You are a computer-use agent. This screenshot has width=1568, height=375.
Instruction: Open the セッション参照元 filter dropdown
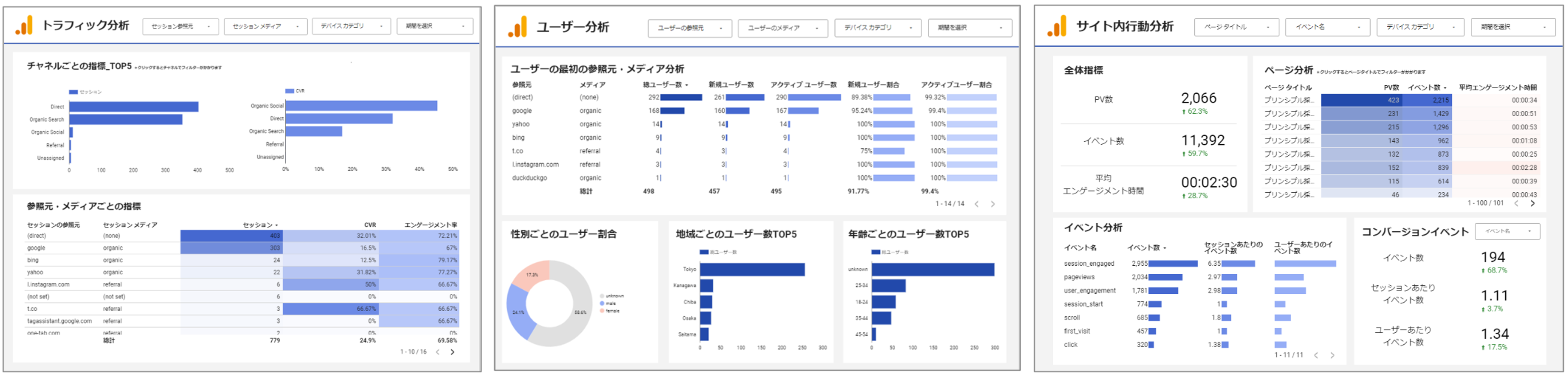[180, 26]
